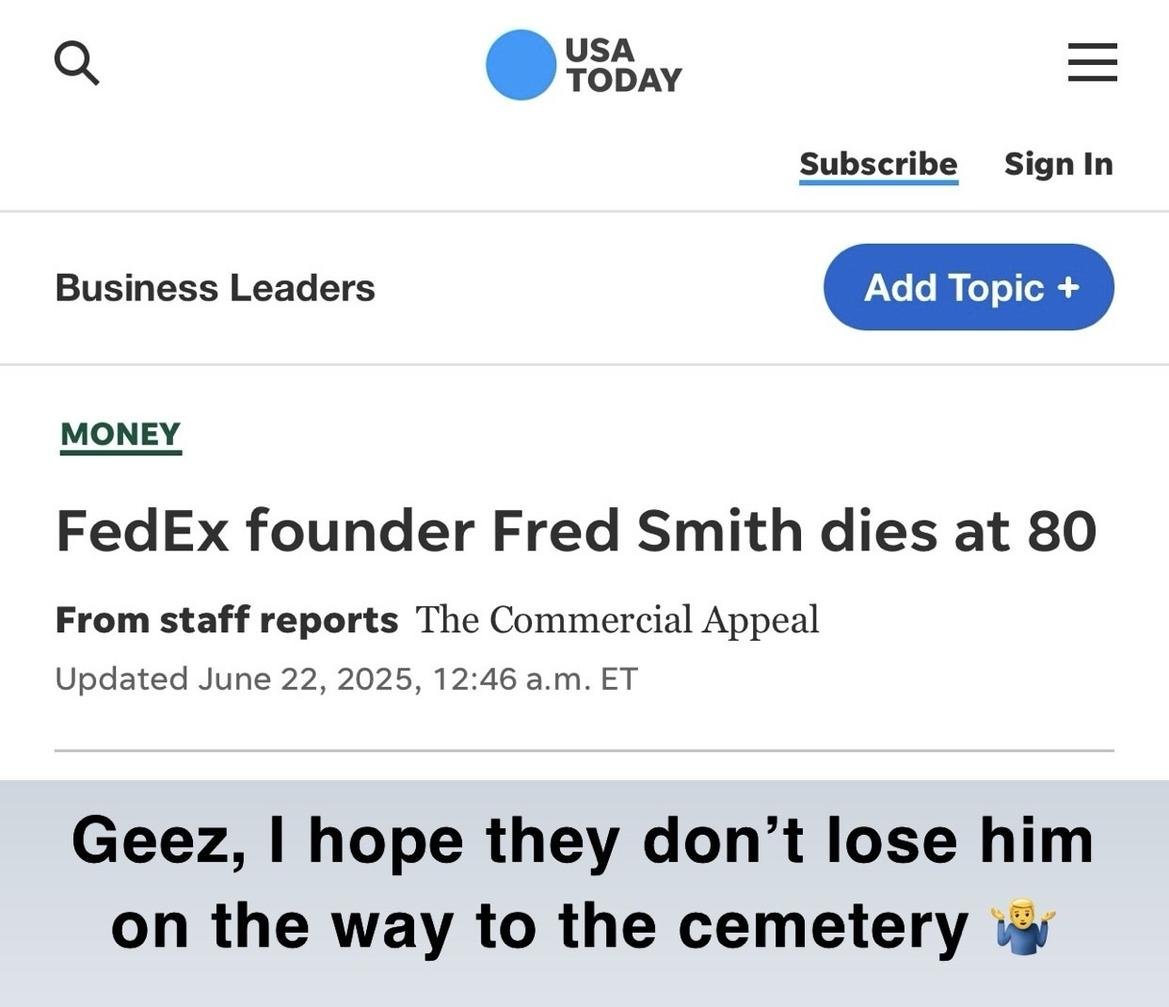The width and height of the screenshot is (1169, 1007).
Task: Open The Commercial Appeal source link
Action: (x=617, y=620)
